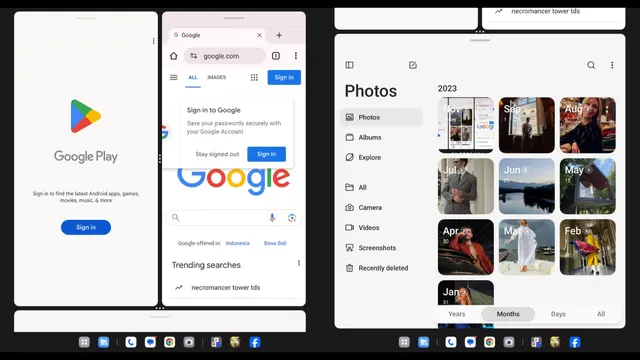Select Photos in the Photos app sidebar
Viewport: 640px width, 360px height.
pos(381,117)
